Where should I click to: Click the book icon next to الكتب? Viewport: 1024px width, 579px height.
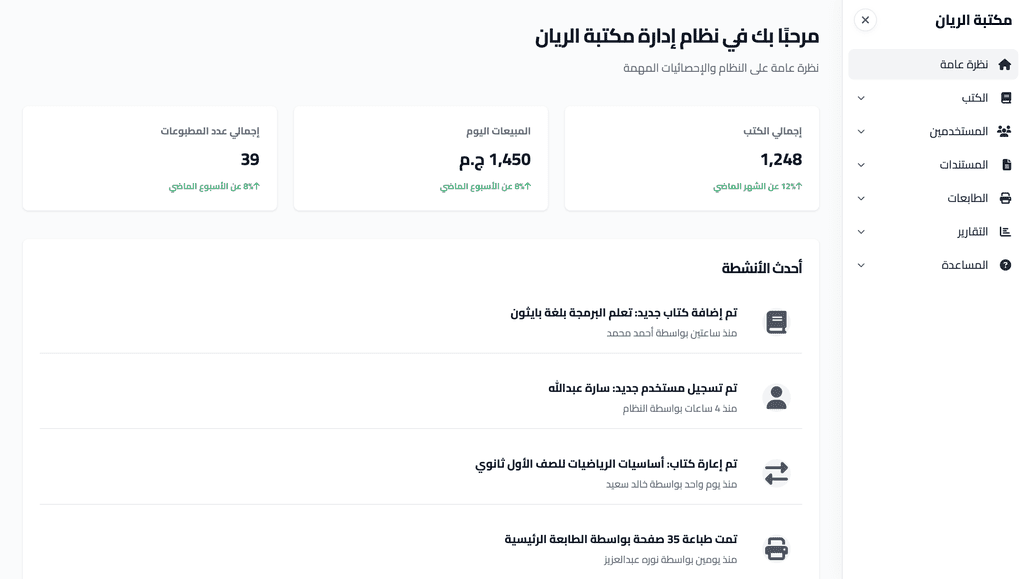1006,98
